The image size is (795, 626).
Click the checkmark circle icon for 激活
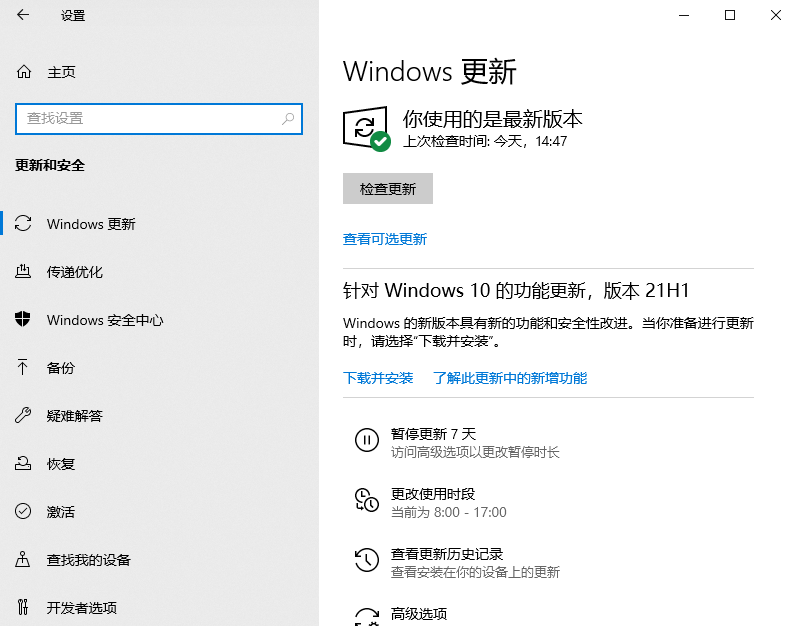(x=23, y=511)
